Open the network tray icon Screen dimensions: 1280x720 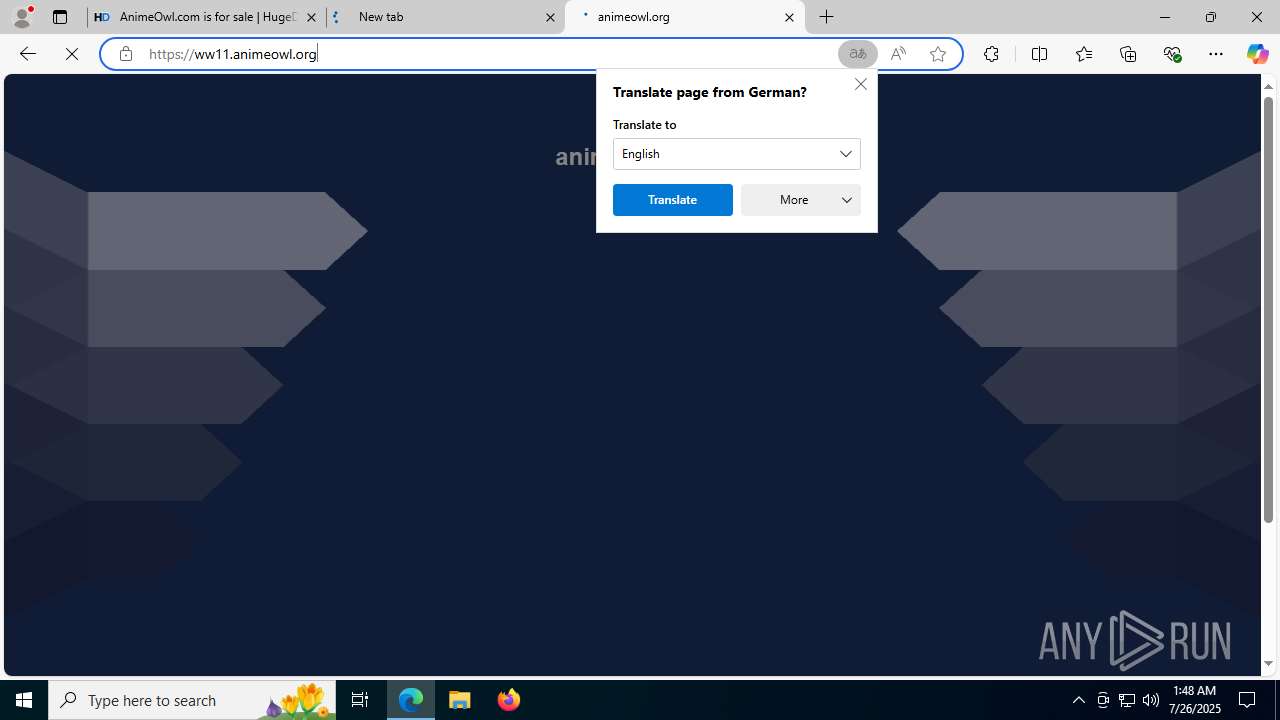click(1127, 700)
